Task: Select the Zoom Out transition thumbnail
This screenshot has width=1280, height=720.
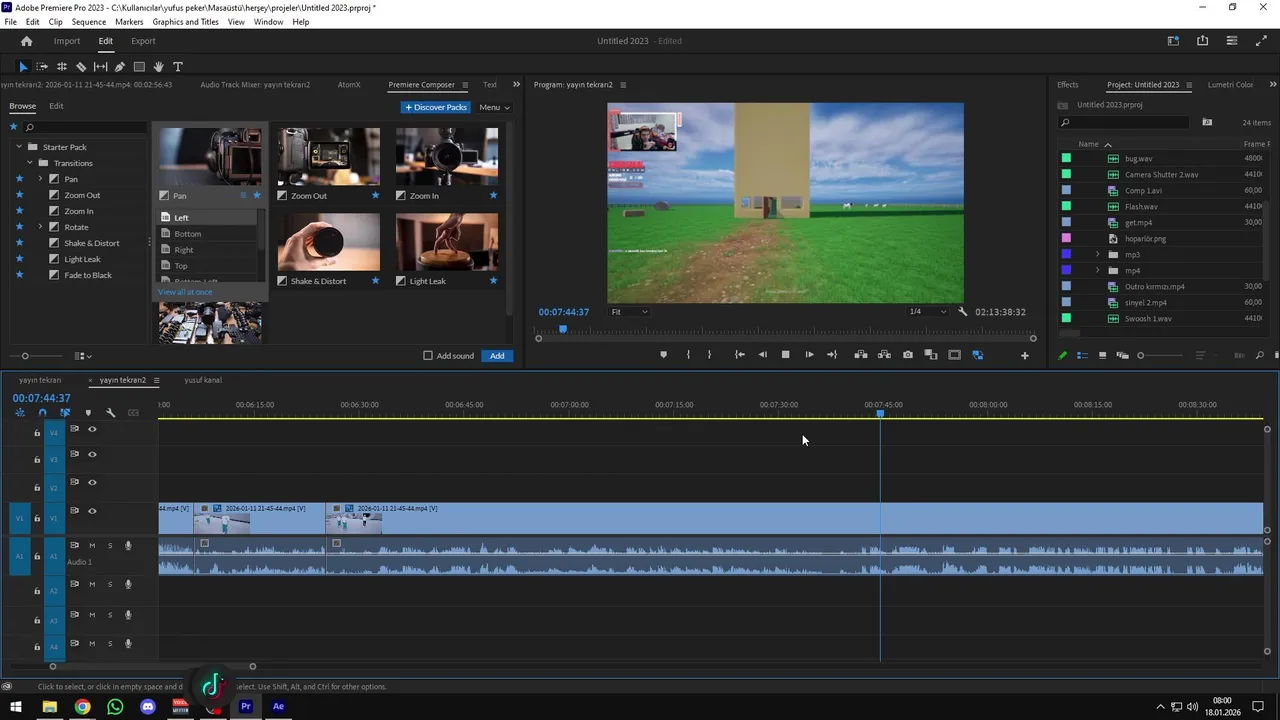Action: point(328,157)
